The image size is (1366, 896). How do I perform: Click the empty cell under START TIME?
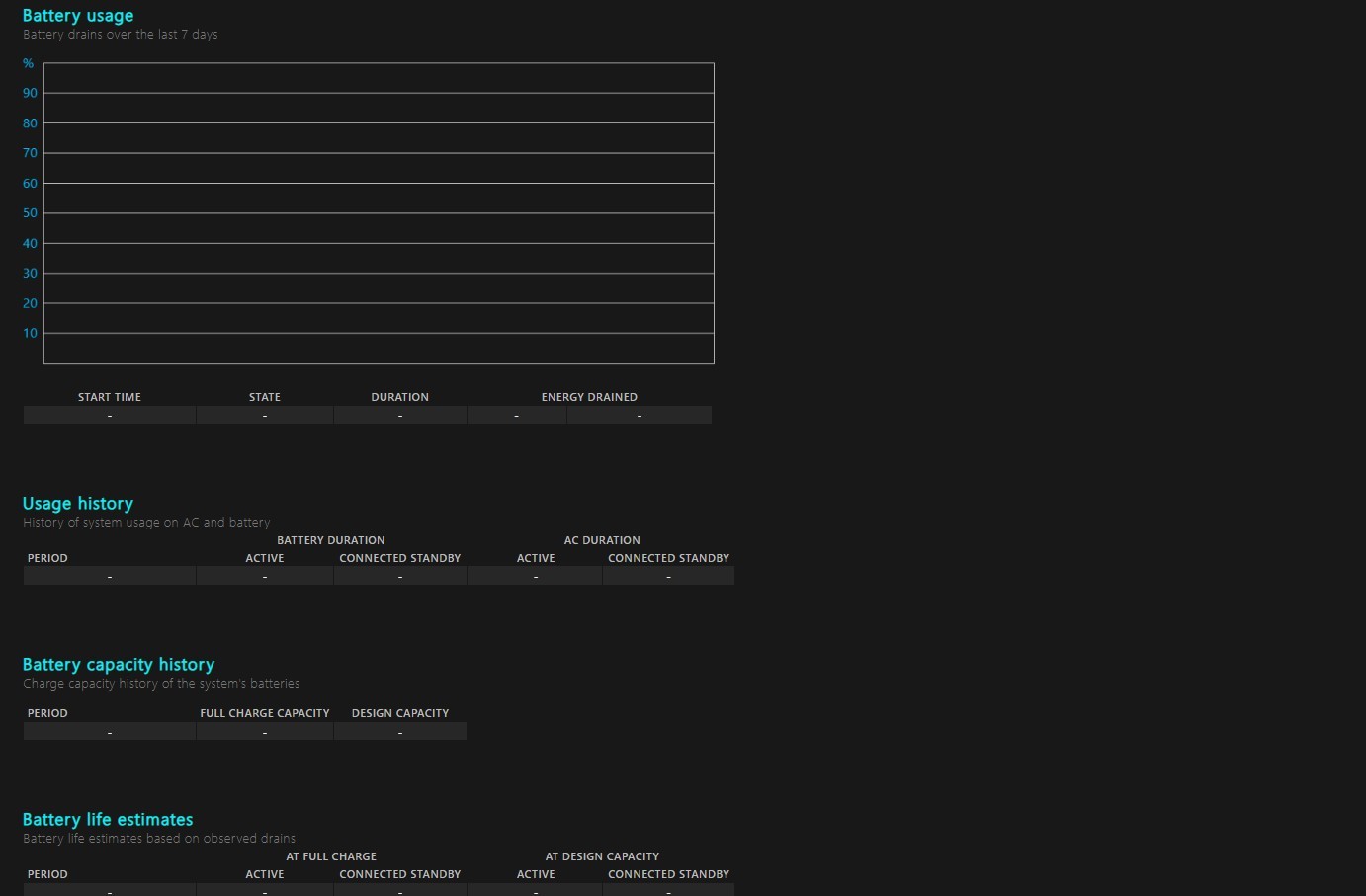(x=110, y=416)
